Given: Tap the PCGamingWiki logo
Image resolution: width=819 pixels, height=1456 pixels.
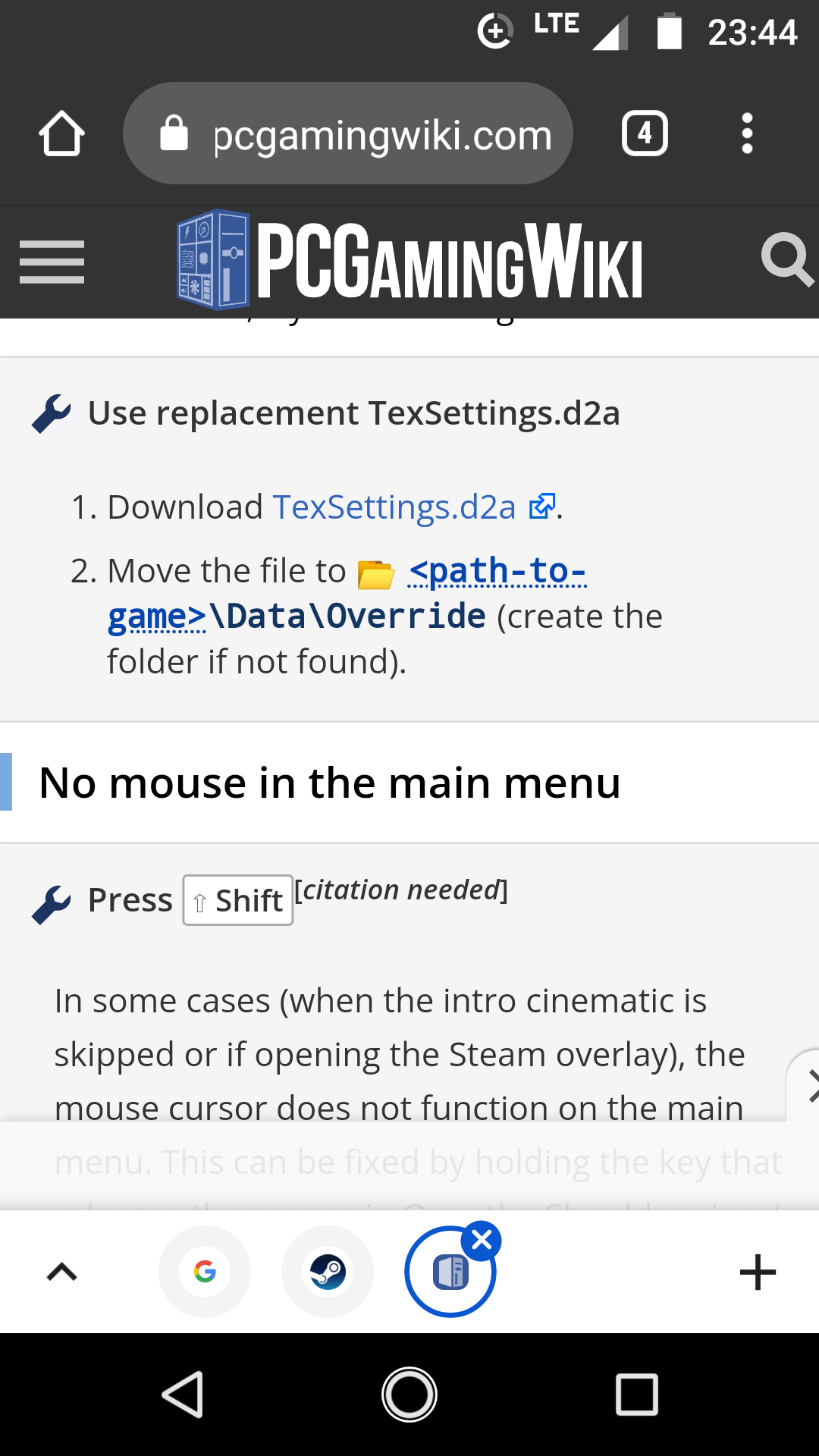Looking at the screenshot, I should (x=409, y=260).
